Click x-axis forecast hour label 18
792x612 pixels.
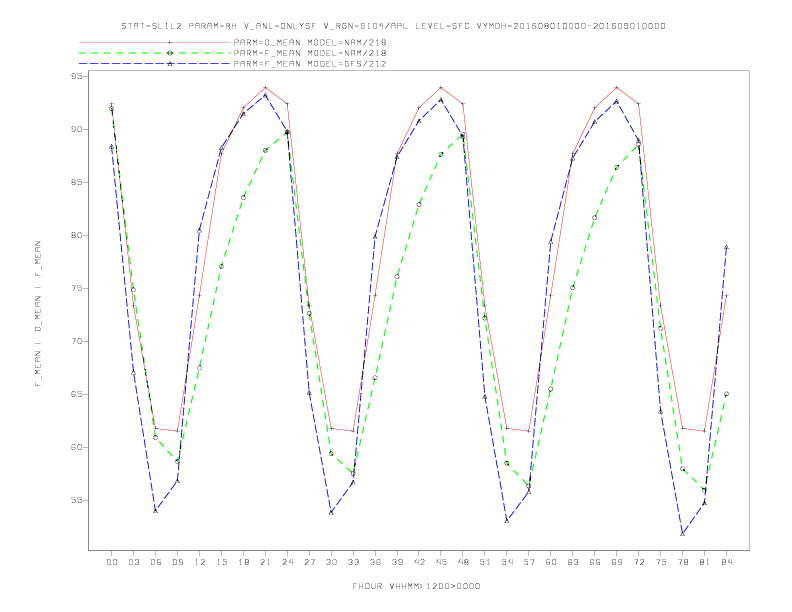point(243,562)
